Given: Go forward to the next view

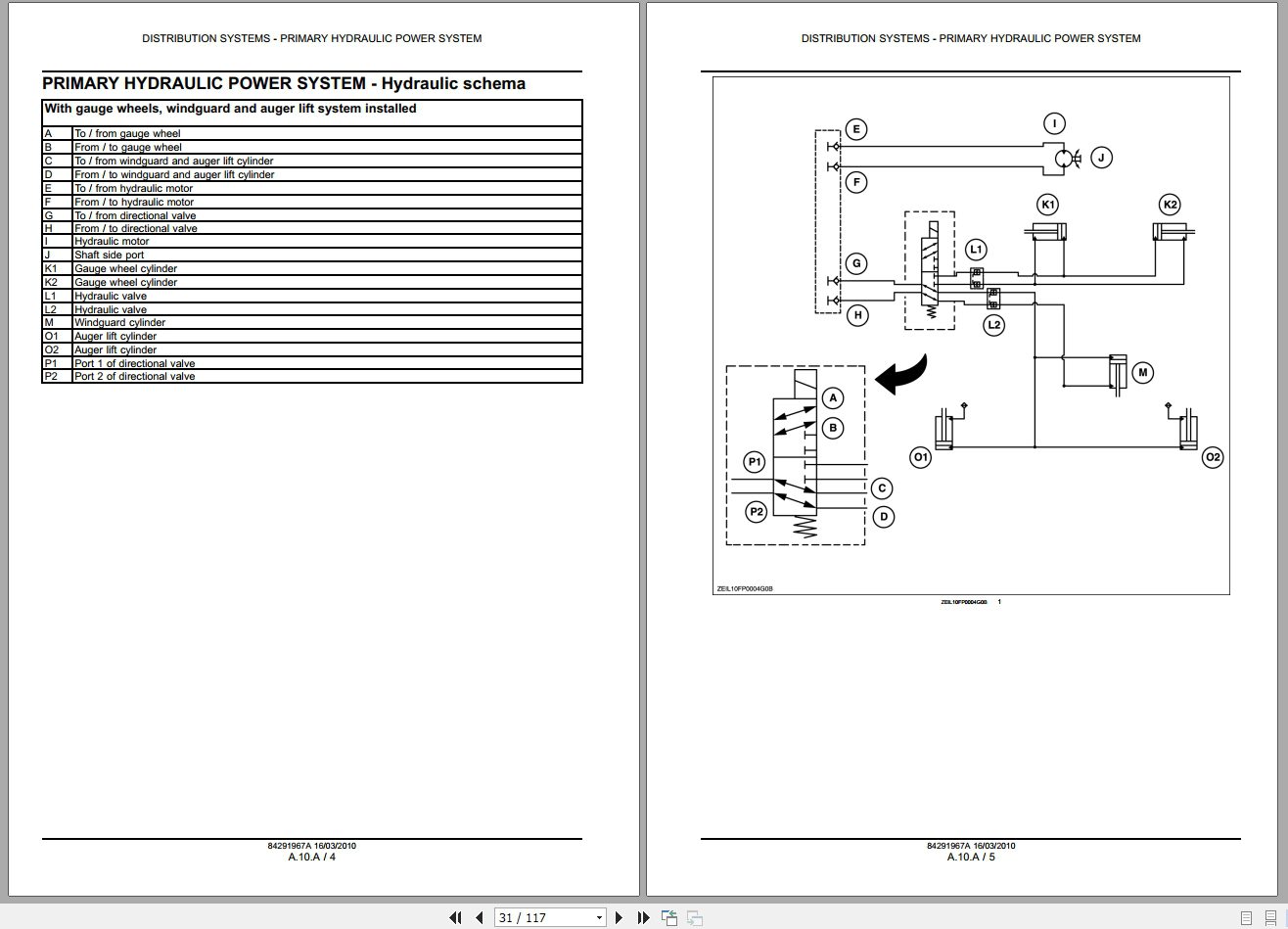Looking at the screenshot, I should tap(694, 917).
